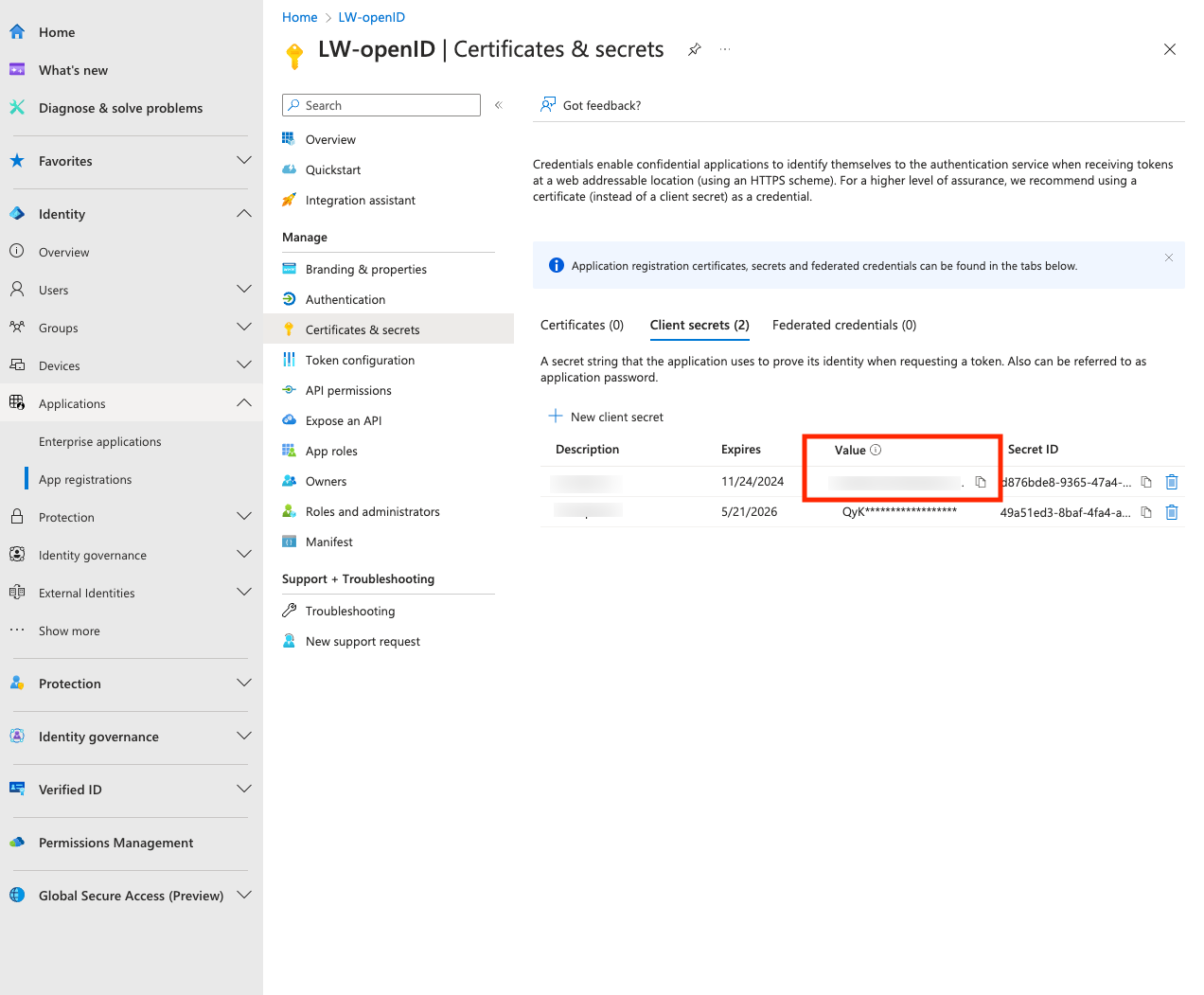Image resolution: width=1204 pixels, height=995 pixels.
Task: Open App registrations in sidebar
Action: pyautogui.click(x=85, y=479)
